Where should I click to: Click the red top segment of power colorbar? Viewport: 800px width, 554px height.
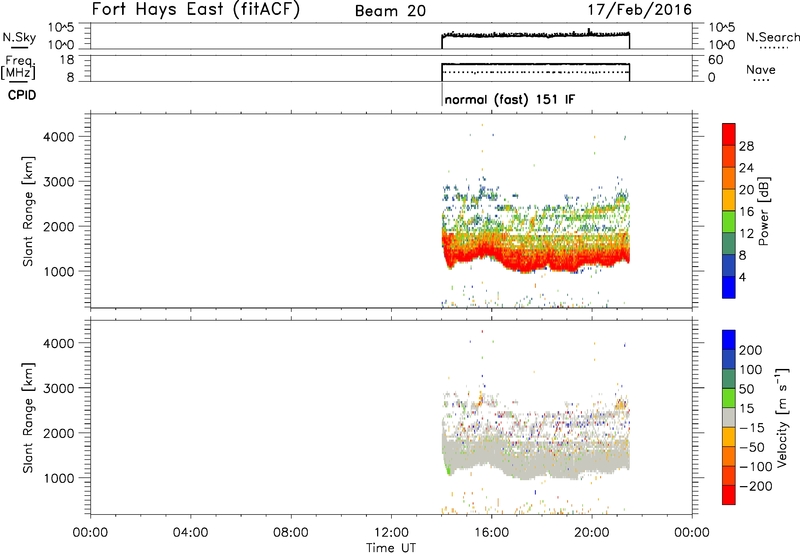click(729, 134)
